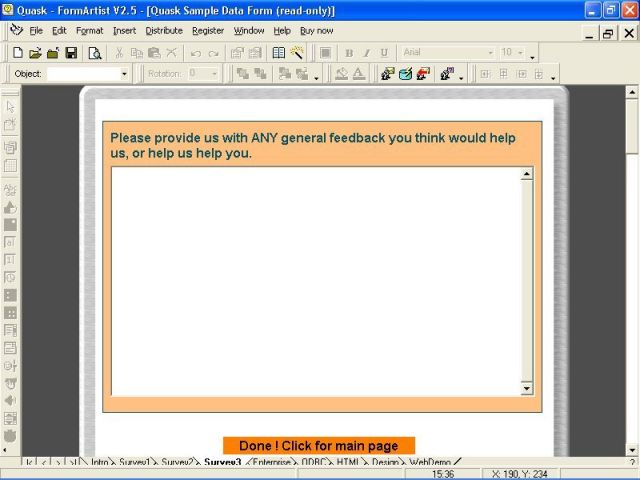Expand overflow arrow after grid icons
This screenshot has width=640, height=480.
click(x=553, y=78)
